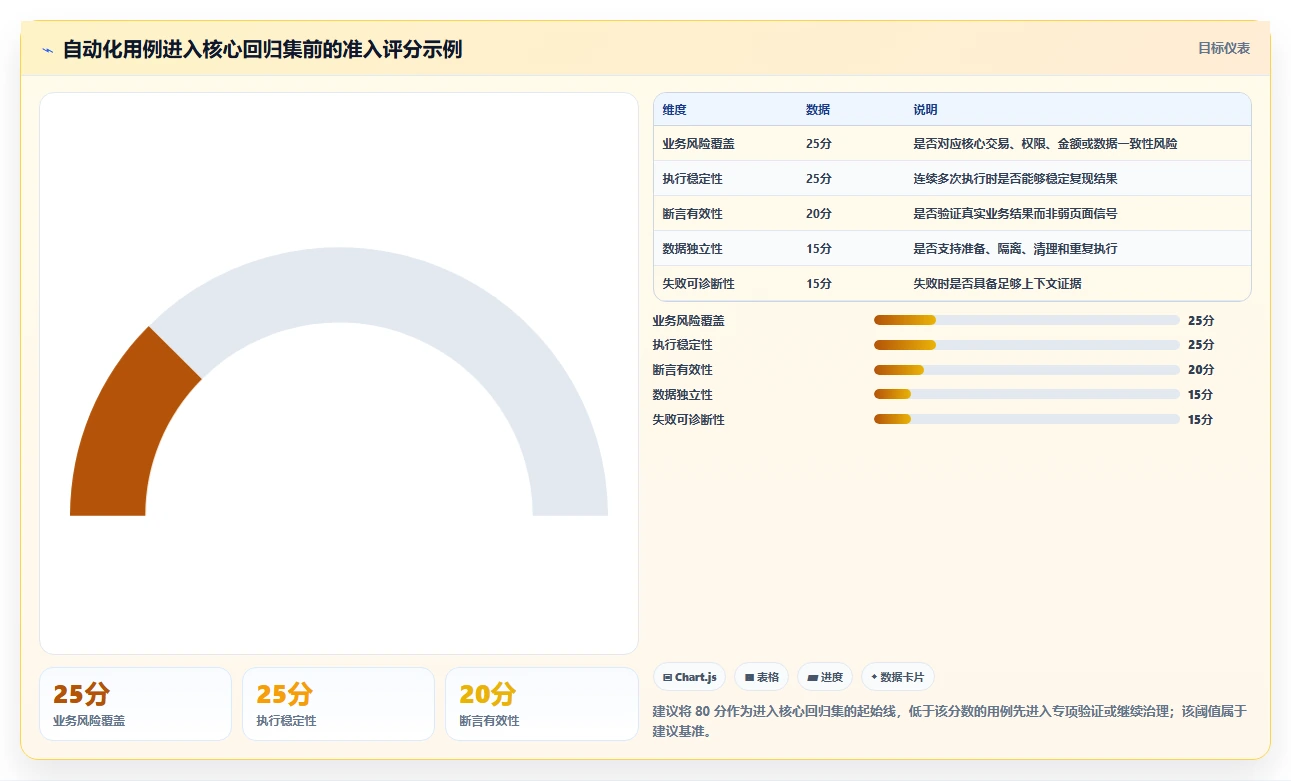Click the 断言有效性 progress bar
Image resolution: width=1291 pixels, height=781 pixels.
tap(1027, 370)
